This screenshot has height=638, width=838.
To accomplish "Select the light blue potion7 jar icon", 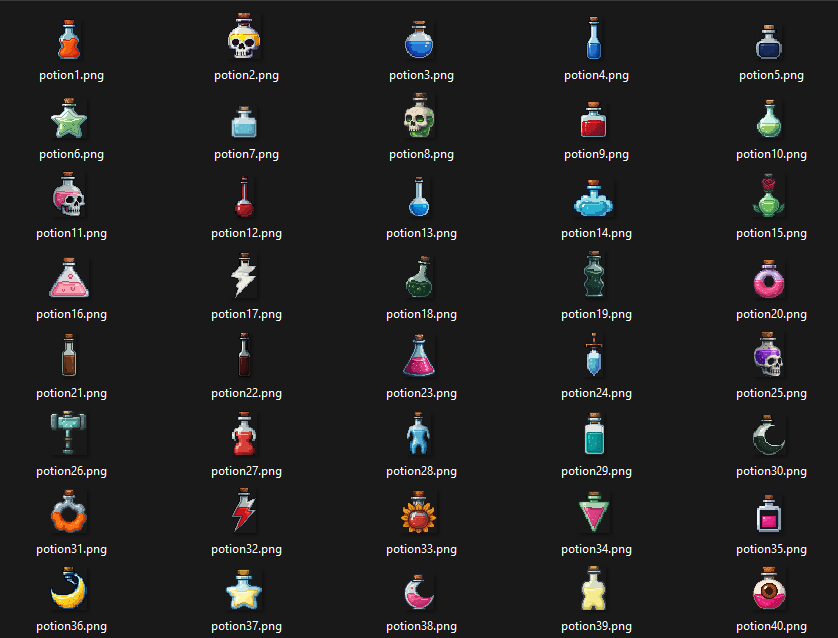I will coord(244,122).
